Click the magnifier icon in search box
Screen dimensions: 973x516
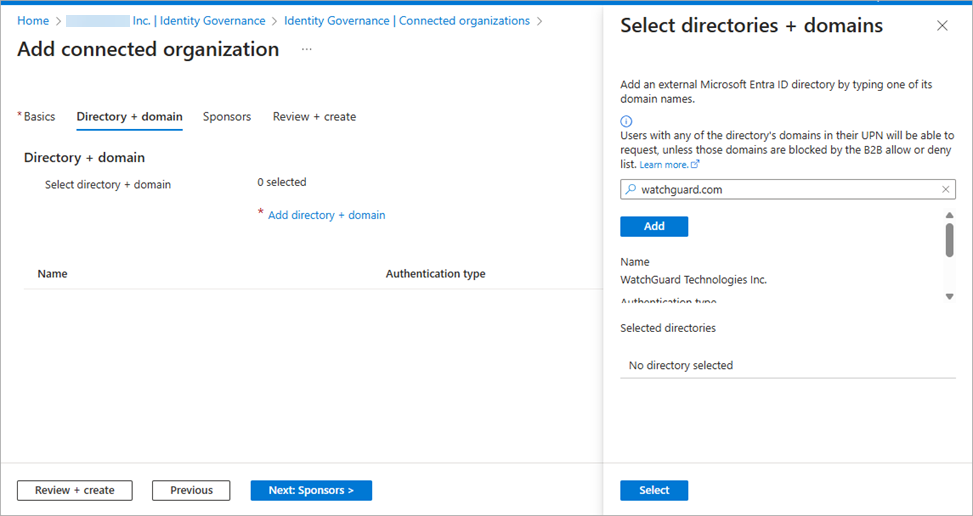pyautogui.click(x=630, y=189)
